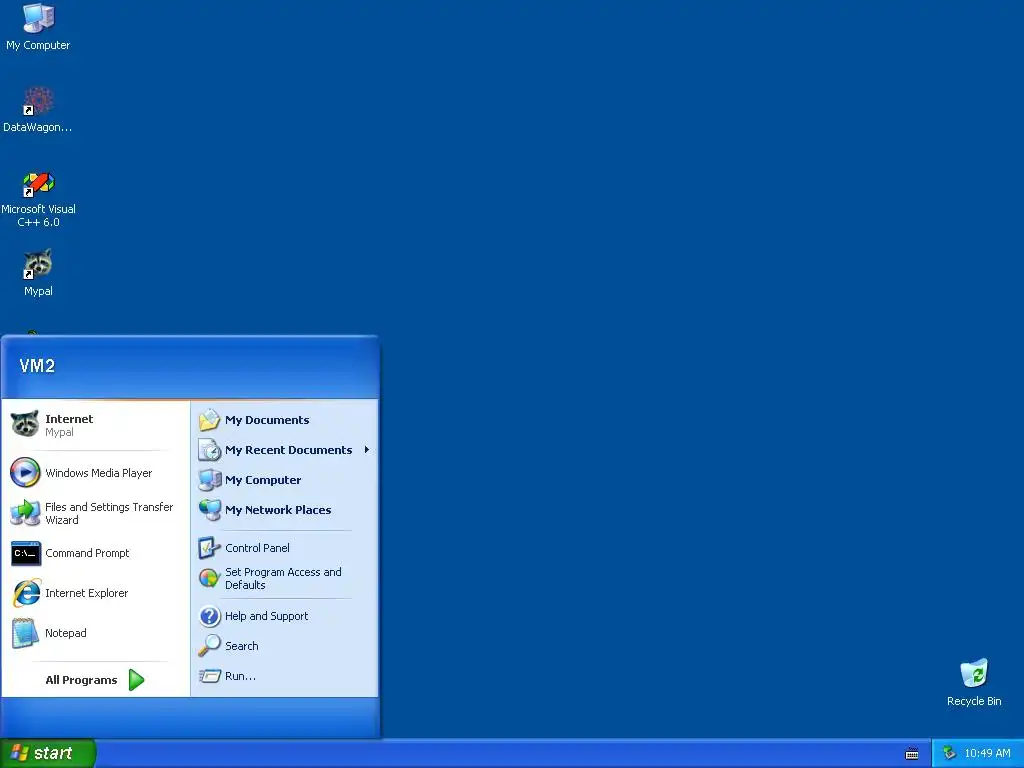Choose Internet Explorer label in menu
Image resolution: width=1024 pixels, height=768 pixels.
(86, 593)
